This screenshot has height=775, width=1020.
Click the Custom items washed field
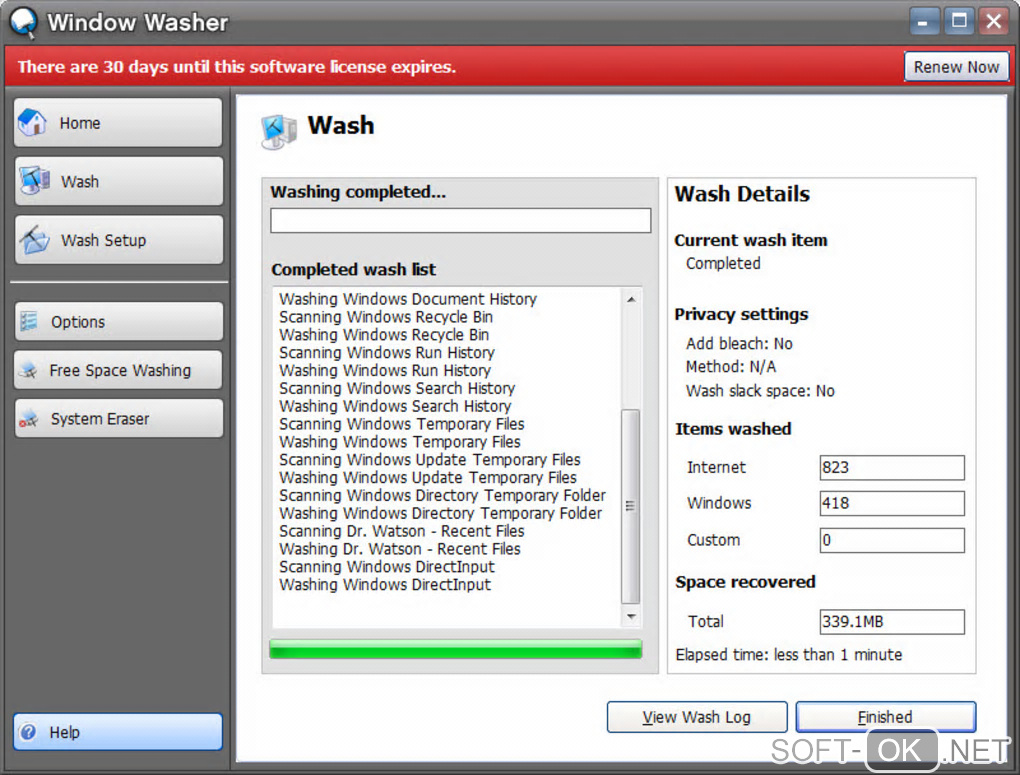point(892,540)
